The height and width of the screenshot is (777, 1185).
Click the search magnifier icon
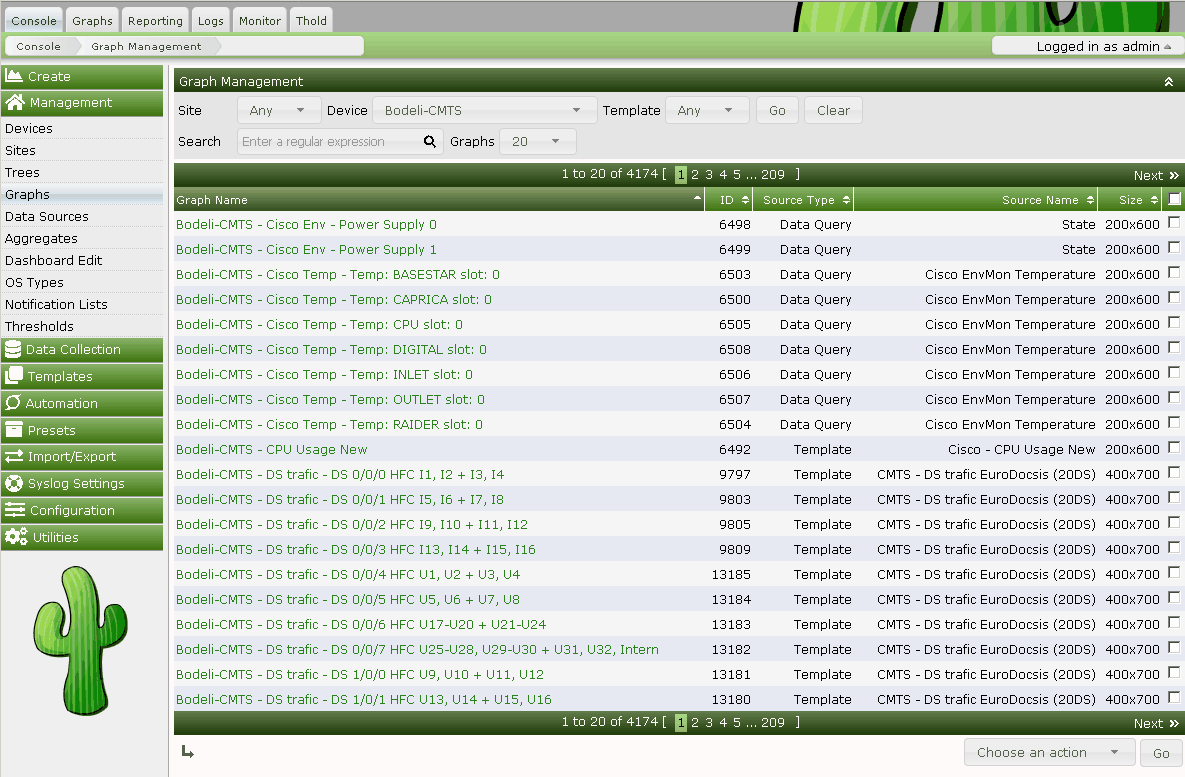click(x=429, y=141)
